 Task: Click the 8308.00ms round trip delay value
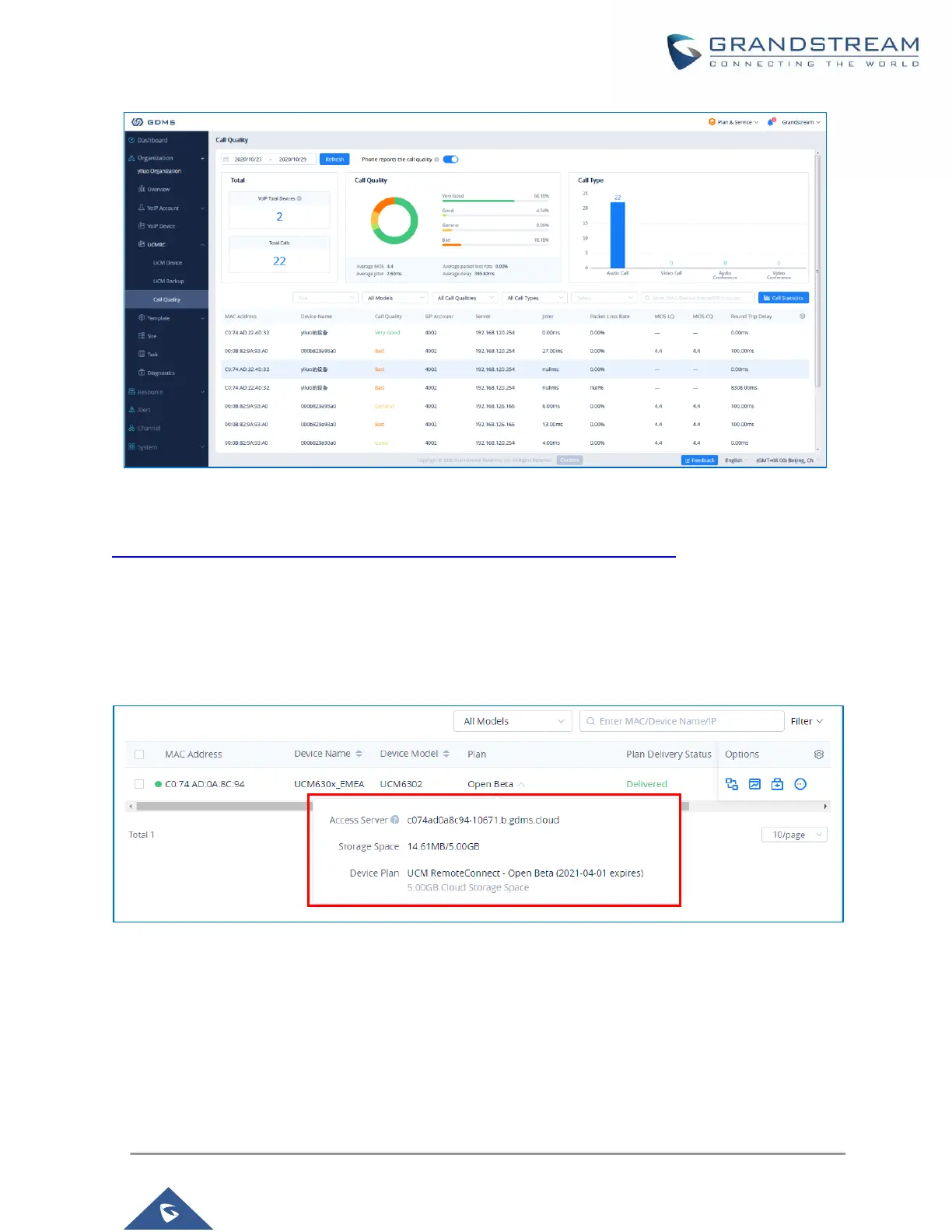coord(744,388)
